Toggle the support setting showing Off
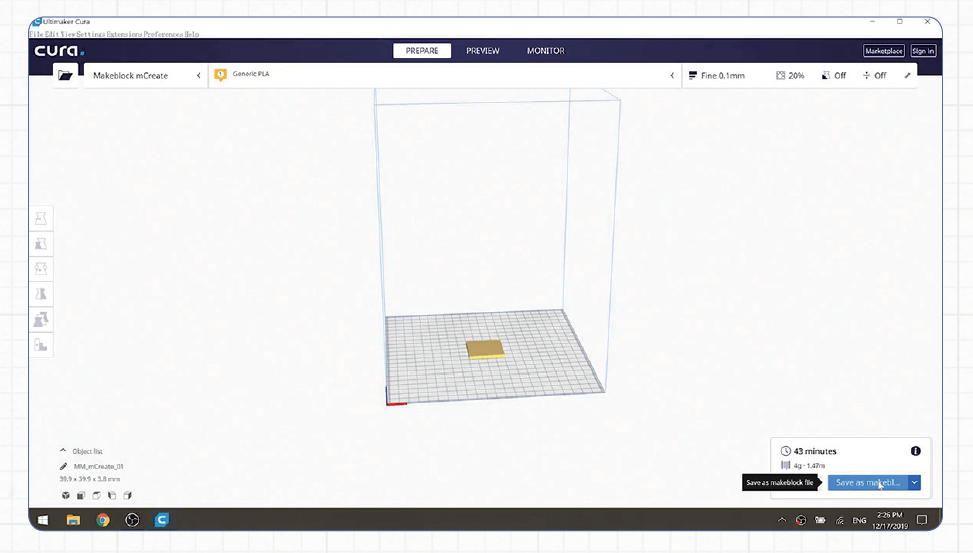The width and height of the screenshot is (973, 553). pyautogui.click(x=832, y=75)
